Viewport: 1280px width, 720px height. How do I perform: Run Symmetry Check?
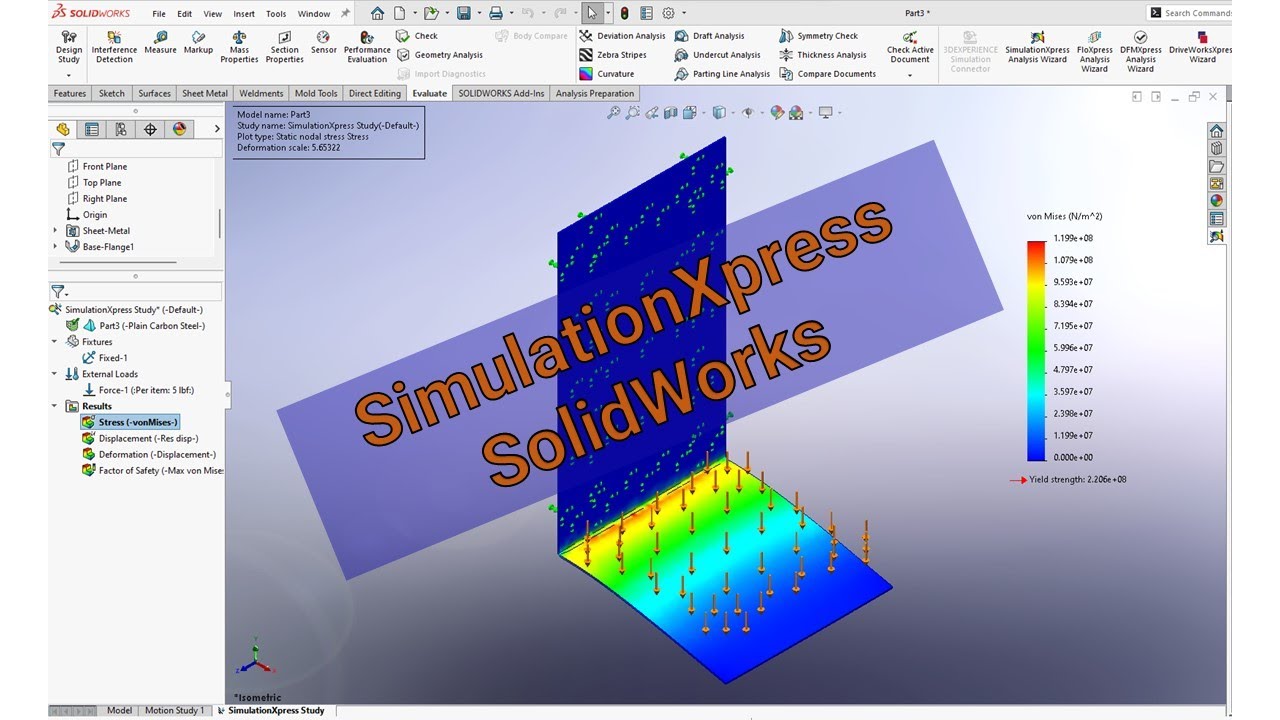(x=819, y=36)
